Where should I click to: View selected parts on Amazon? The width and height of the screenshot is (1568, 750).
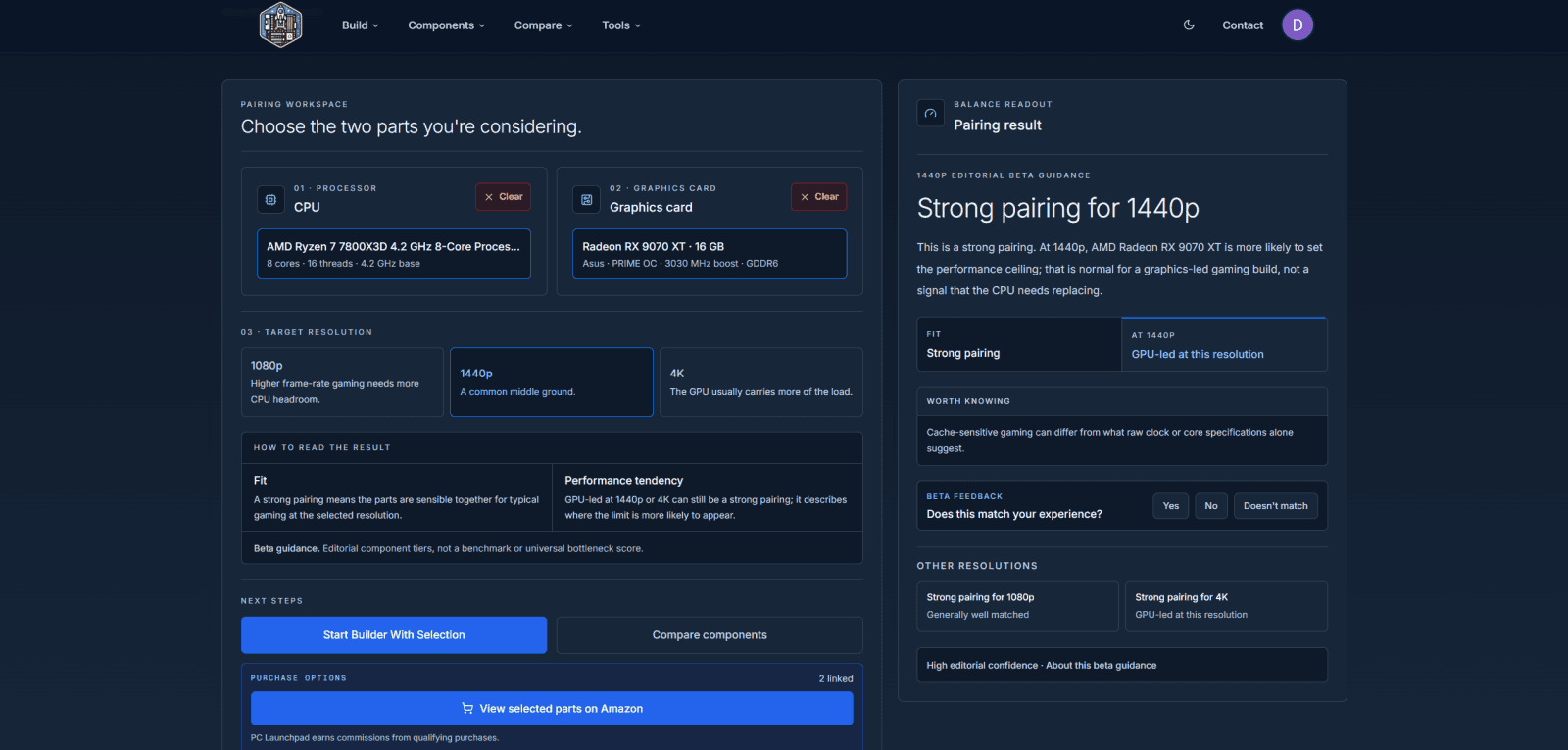click(552, 709)
